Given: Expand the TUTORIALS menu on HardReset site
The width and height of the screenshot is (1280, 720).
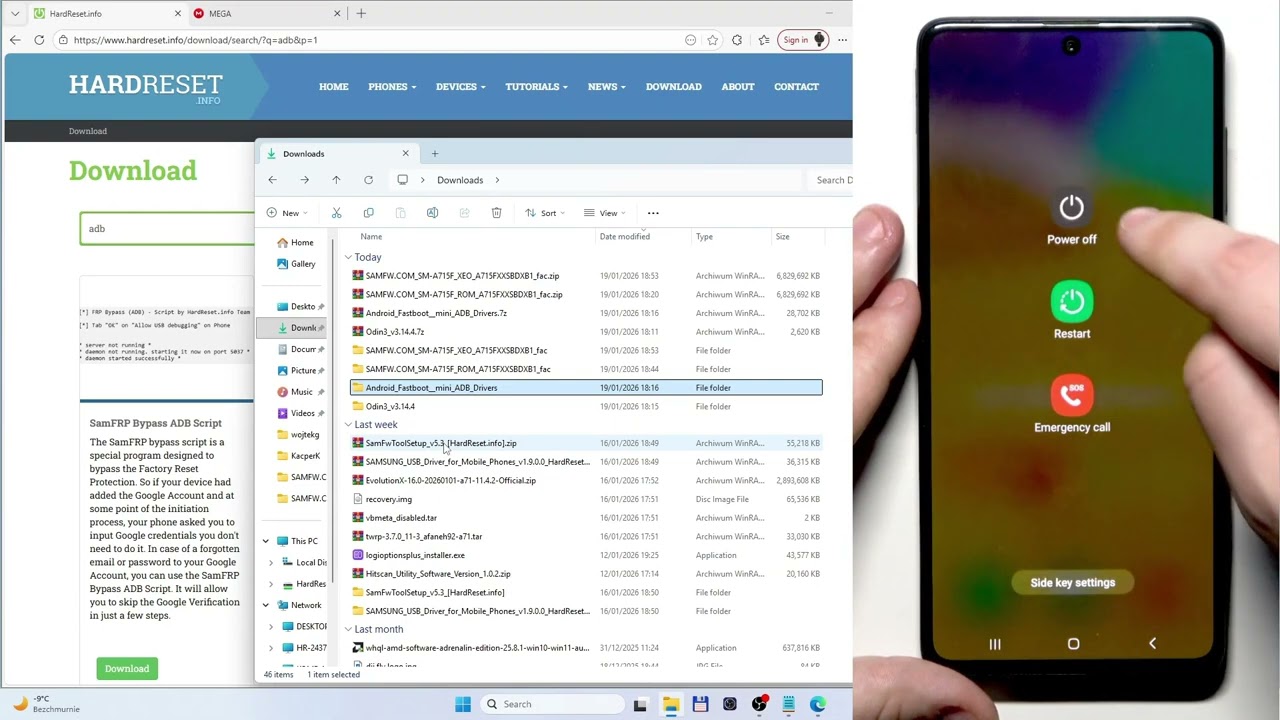Looking at the screenshot, I should (x=536, y=87).
